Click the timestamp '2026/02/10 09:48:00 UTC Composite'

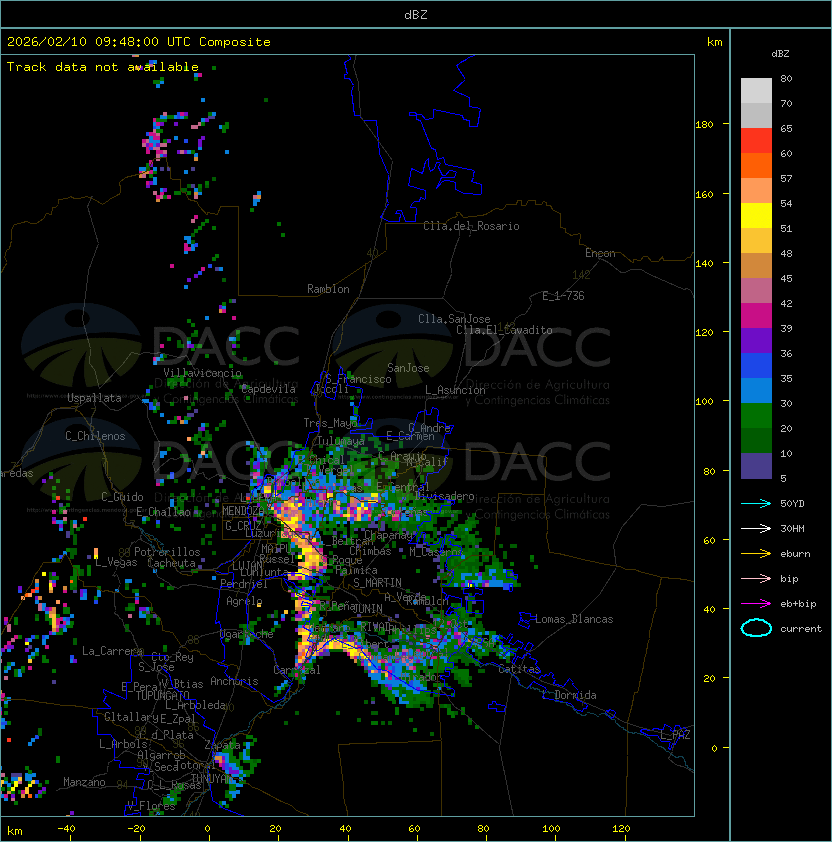click(139, 42)
